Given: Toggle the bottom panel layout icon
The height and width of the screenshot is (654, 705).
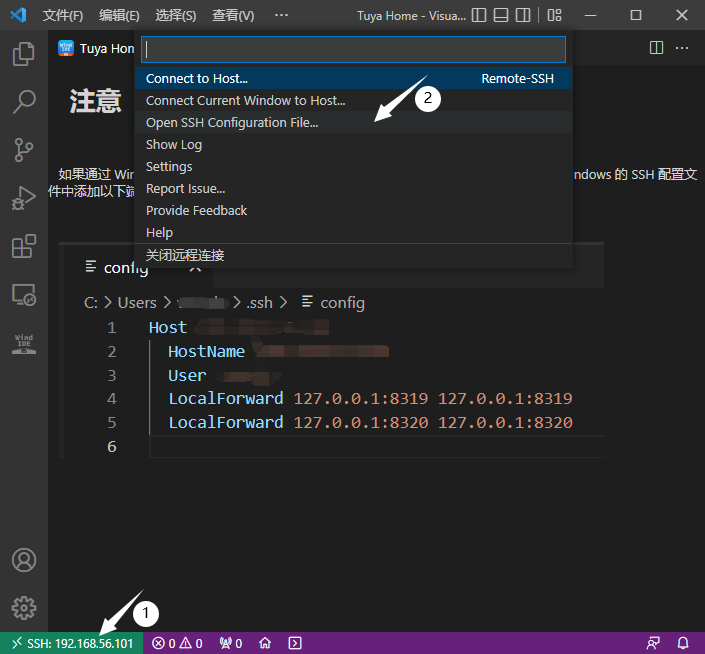Looking at the screenshot, I should point(501,15).
